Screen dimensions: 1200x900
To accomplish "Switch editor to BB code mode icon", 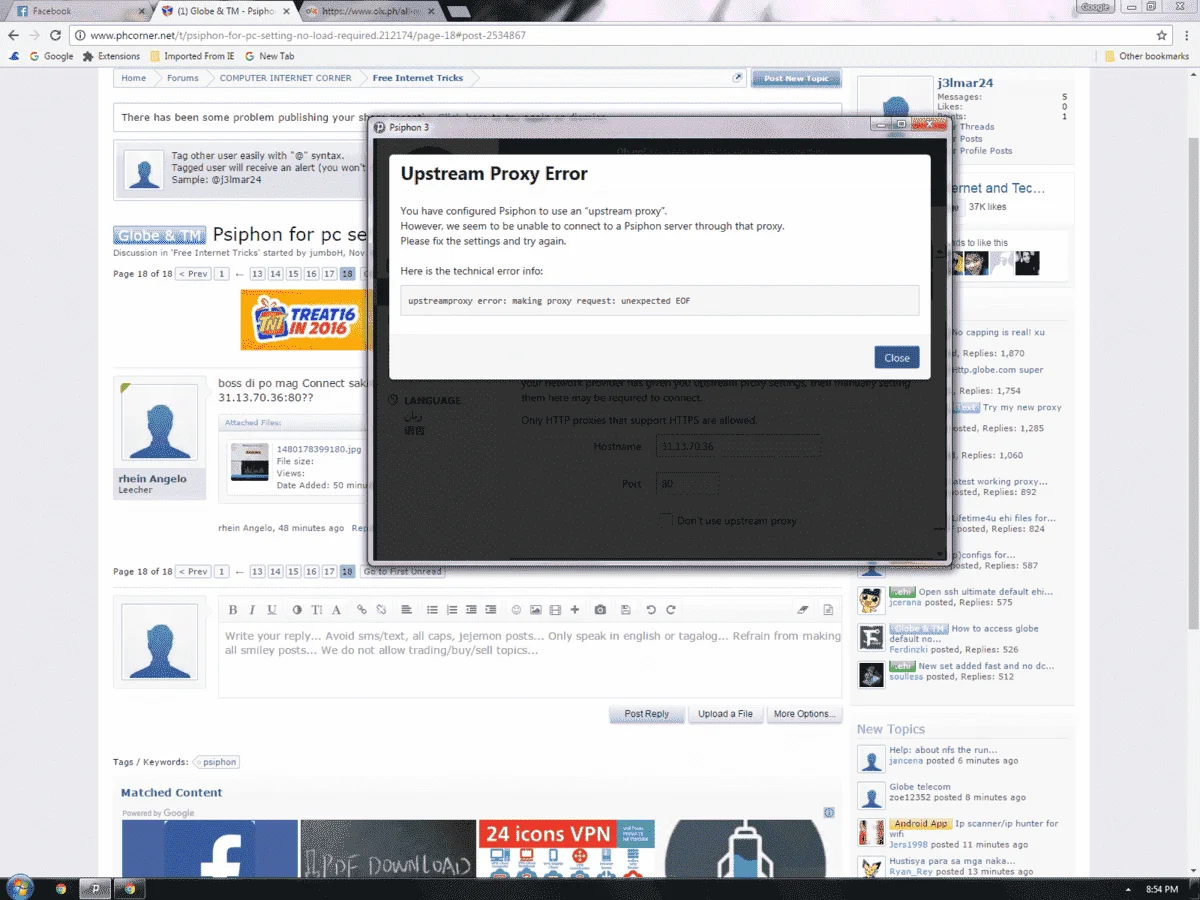I will coord(828,610).
